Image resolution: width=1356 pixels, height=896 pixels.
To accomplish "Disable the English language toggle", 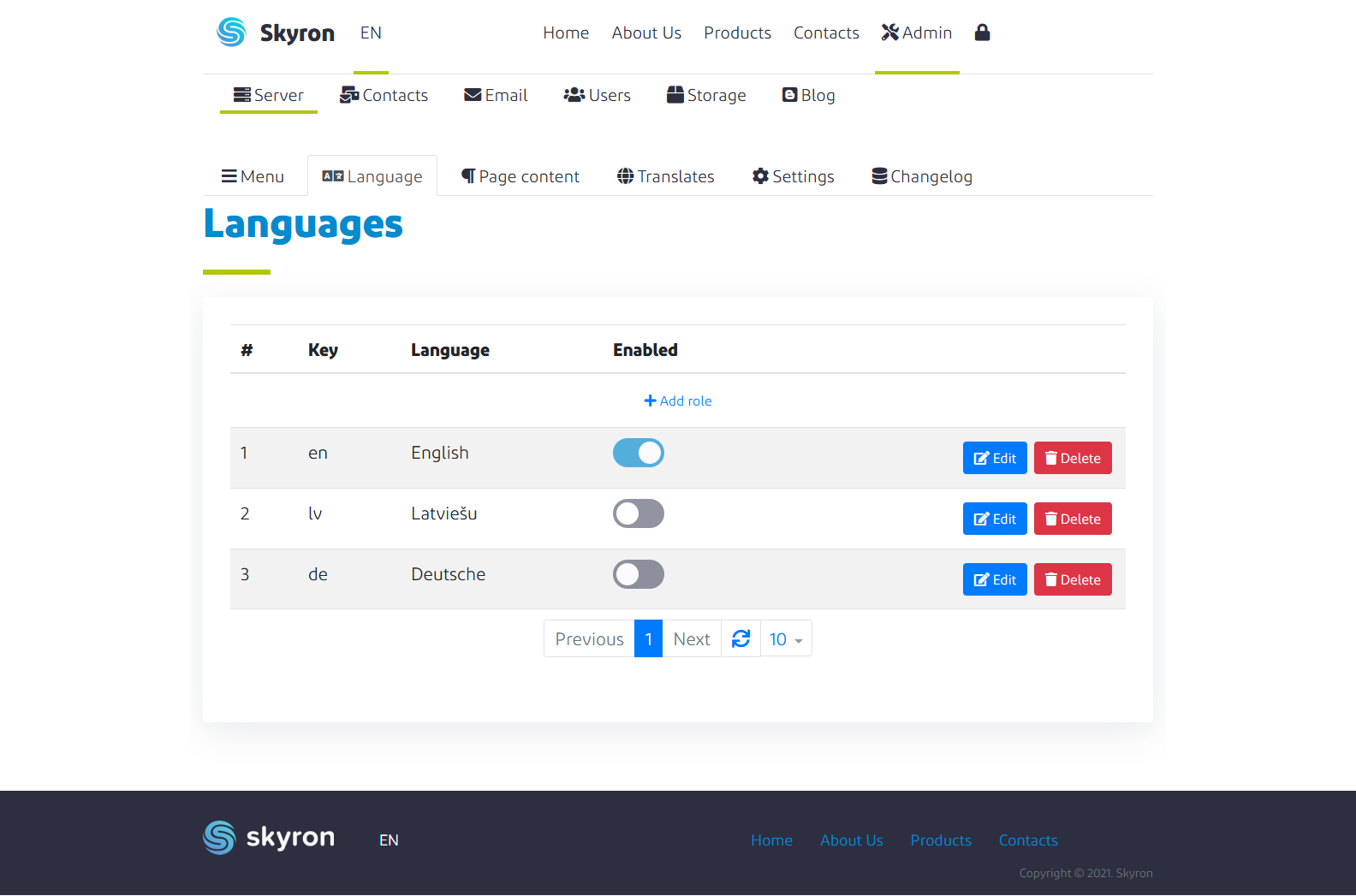I will click(639, 453).
